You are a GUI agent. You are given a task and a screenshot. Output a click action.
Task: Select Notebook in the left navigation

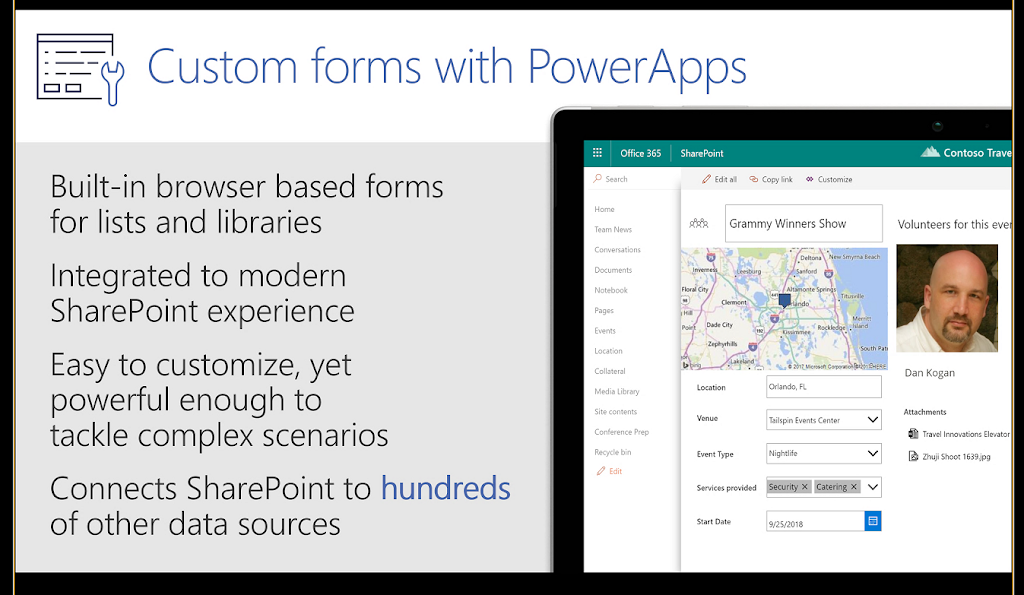(x=611, y=290)
